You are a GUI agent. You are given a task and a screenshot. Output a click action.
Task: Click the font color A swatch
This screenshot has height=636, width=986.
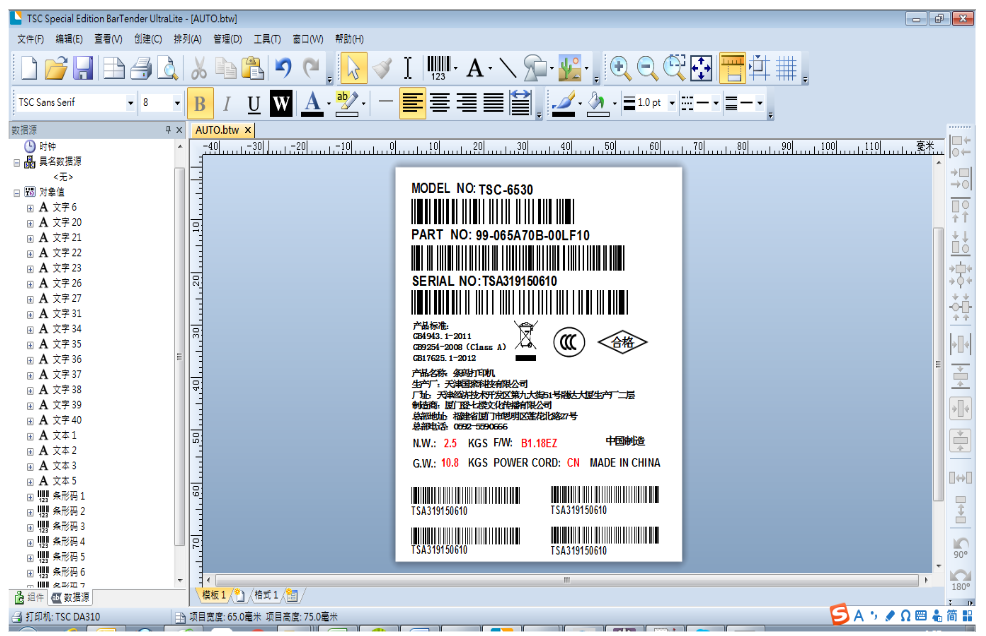(313, 103)
